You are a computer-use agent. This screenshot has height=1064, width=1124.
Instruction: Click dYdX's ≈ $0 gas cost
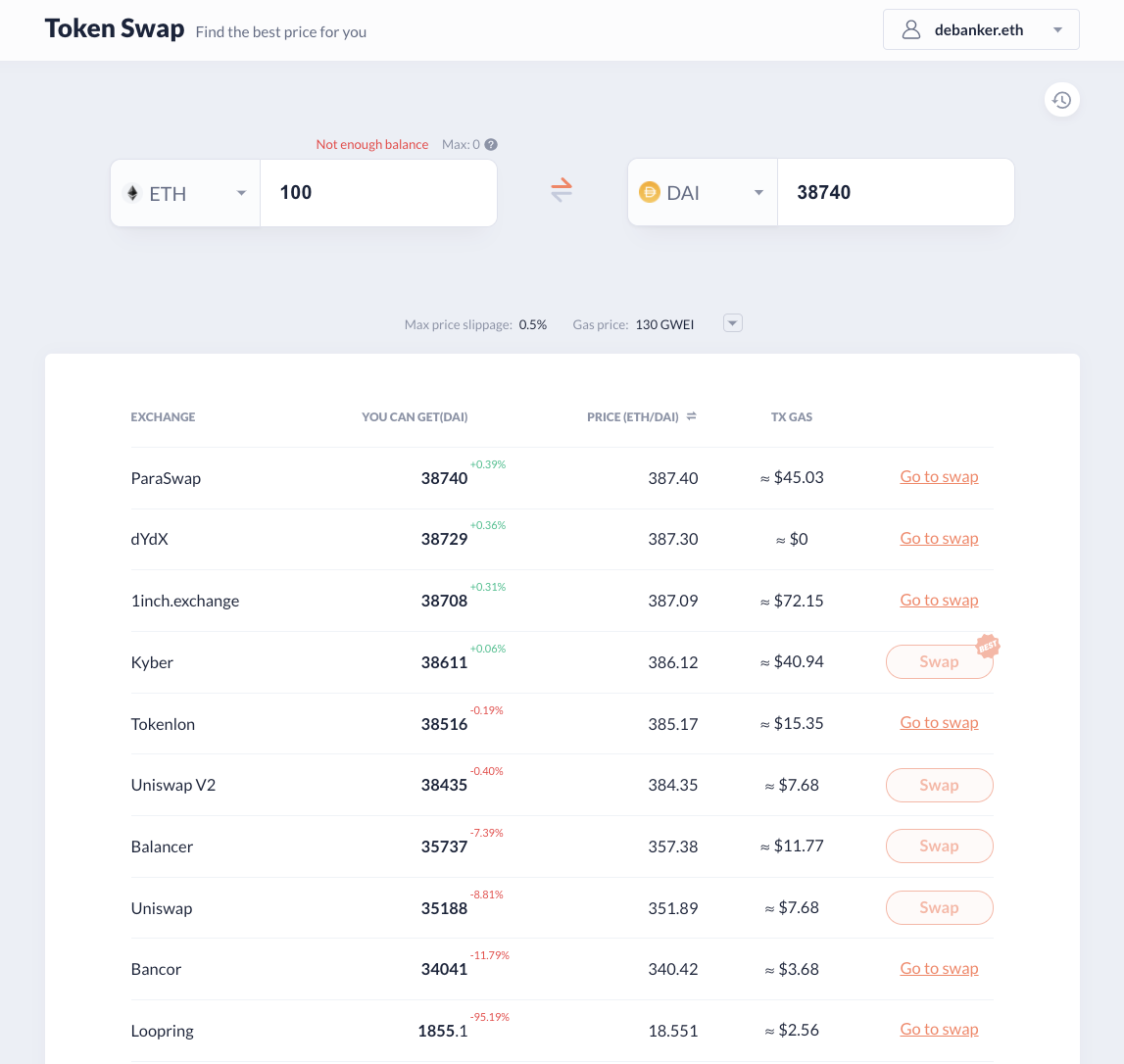pyautogui.click(x=792, y=540)
